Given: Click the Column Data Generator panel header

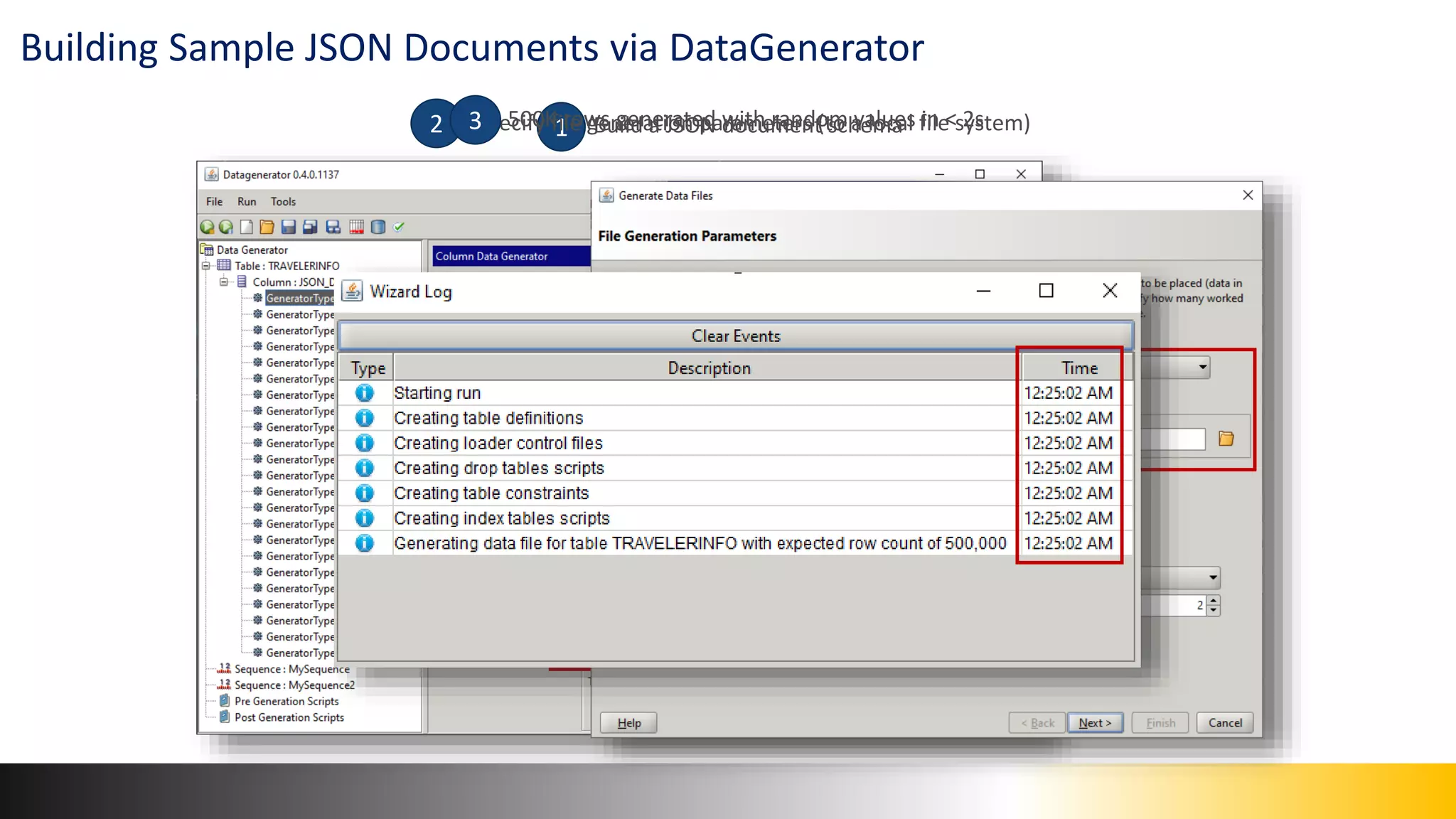Looking at the screenshot, I should (x=511, y=256).
